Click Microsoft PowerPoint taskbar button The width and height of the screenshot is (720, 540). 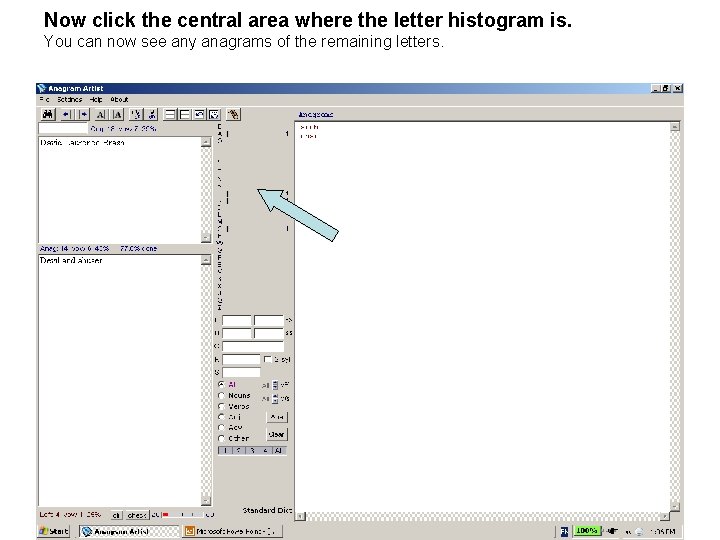click(x=232, y=531)
